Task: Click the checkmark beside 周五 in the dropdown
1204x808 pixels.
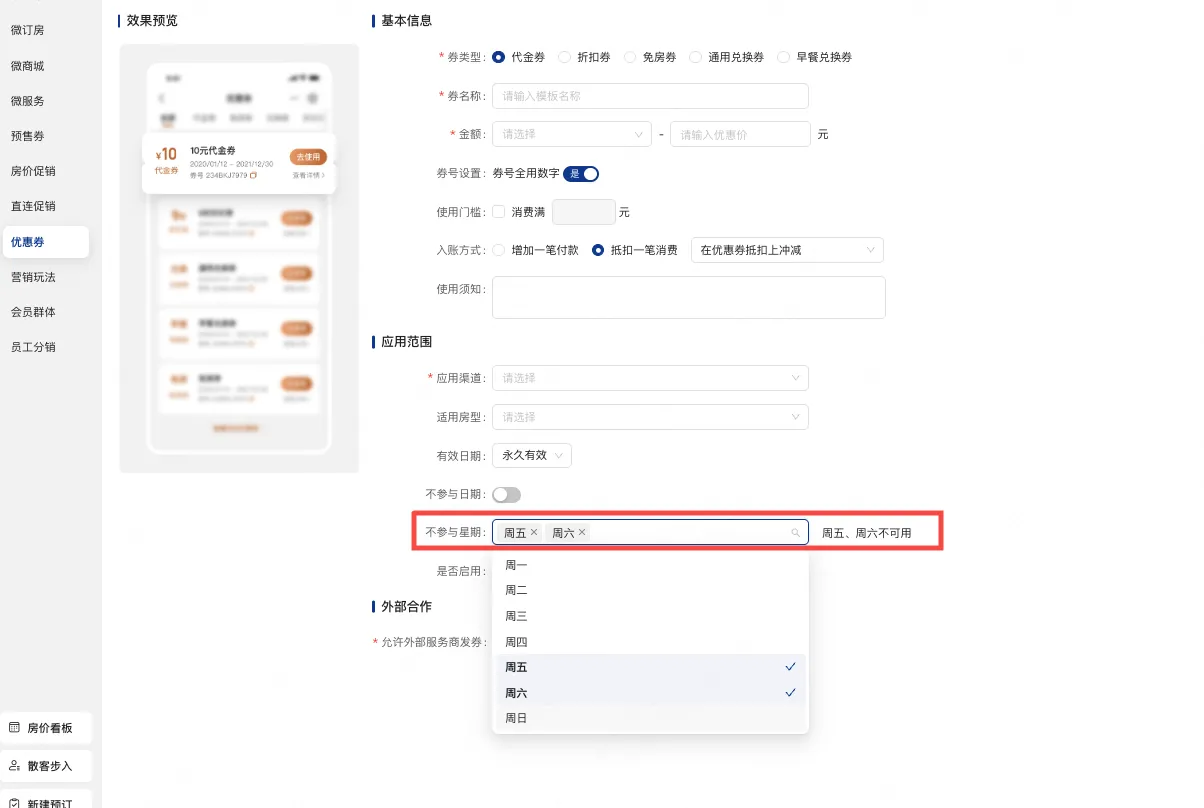Action: (790, 666)
